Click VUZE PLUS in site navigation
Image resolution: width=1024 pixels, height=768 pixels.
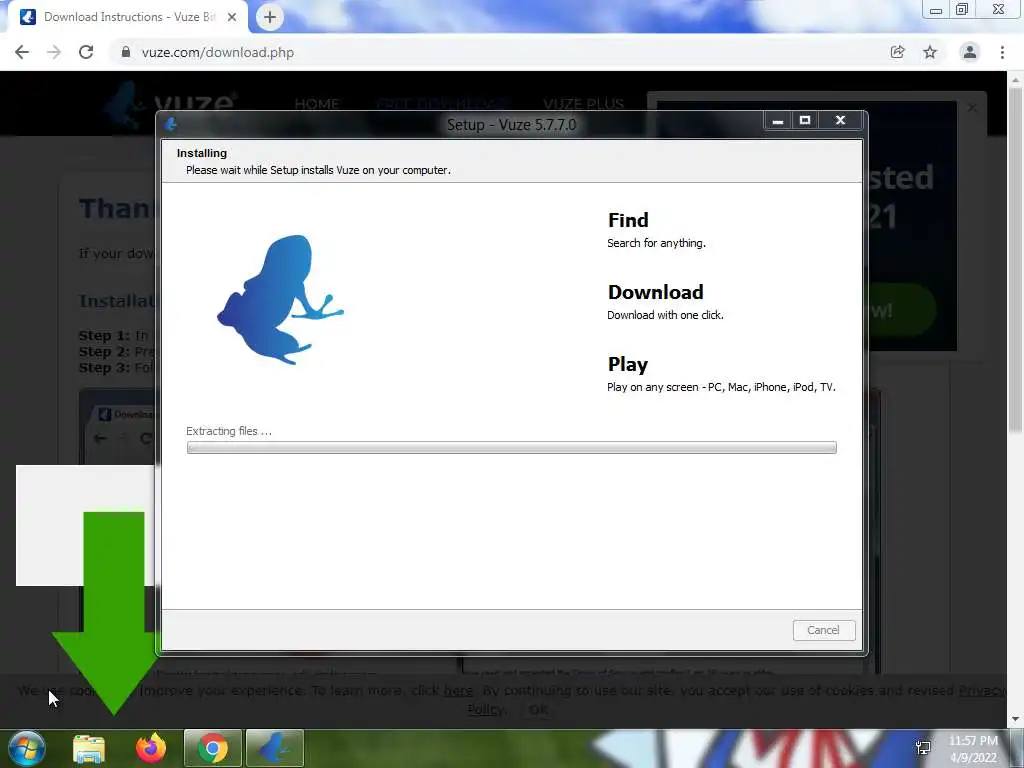tap(583, 104)
